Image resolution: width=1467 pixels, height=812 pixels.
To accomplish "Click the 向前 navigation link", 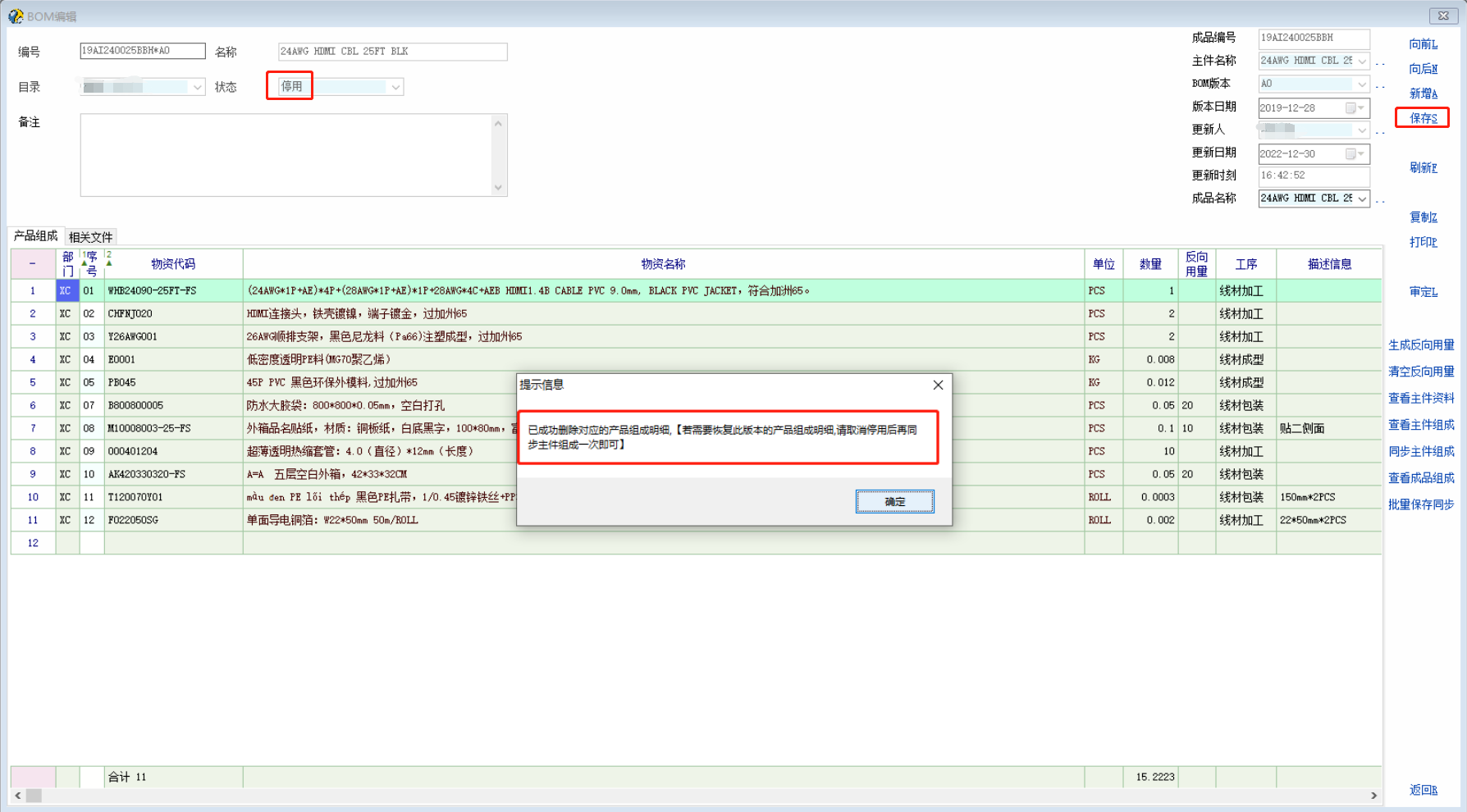I will tap(1423, 44).
